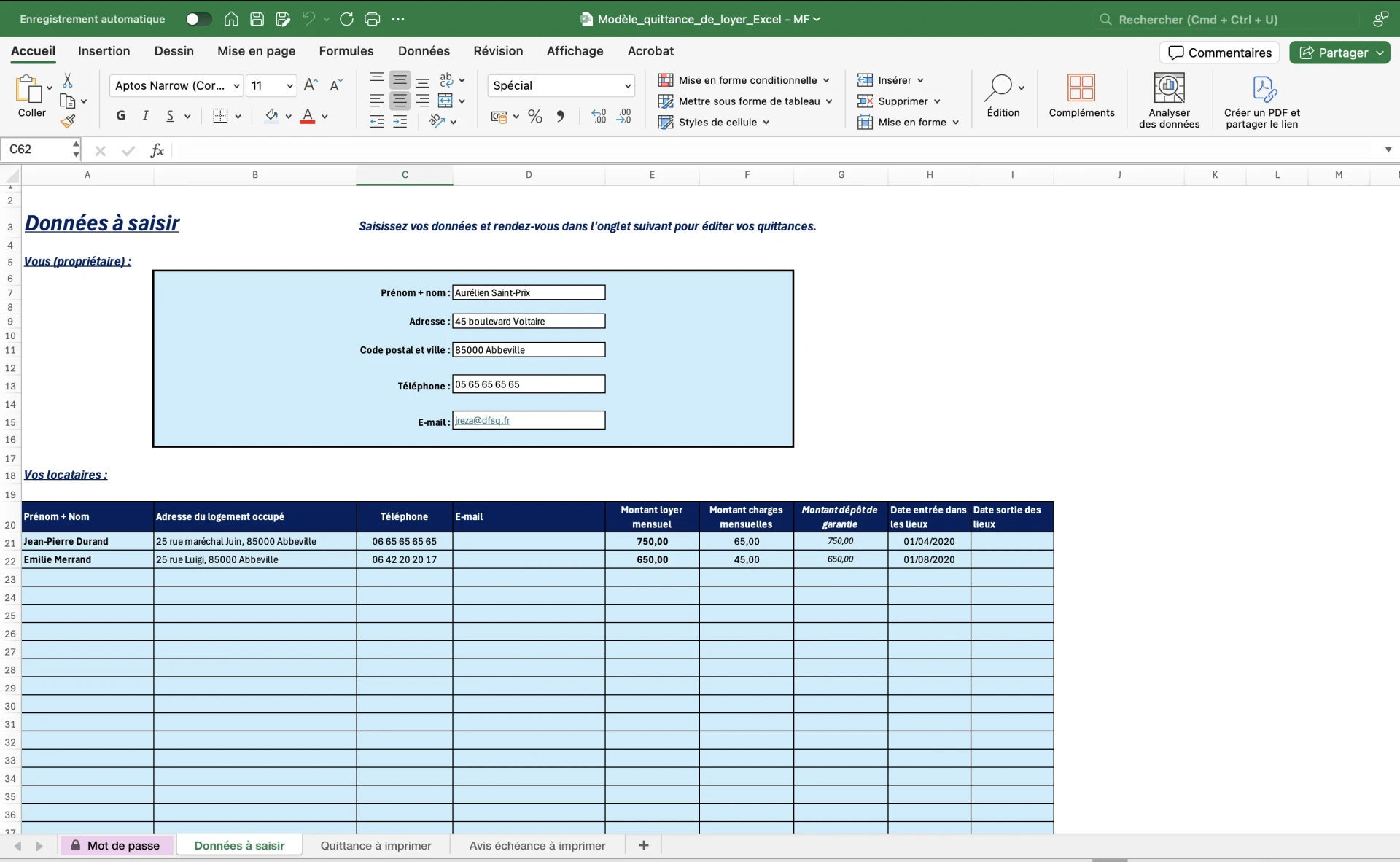
Task: Open Compléments add-ins
Action: 1081,96
